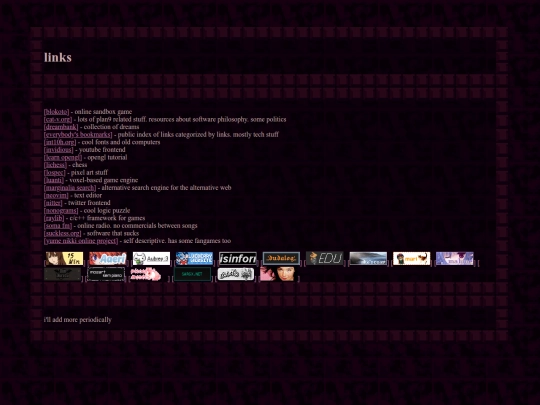Viewport: 540px width, 405px height.
Task: Click 'pixel art stuff' description
Action: click(x=89, y=172)
